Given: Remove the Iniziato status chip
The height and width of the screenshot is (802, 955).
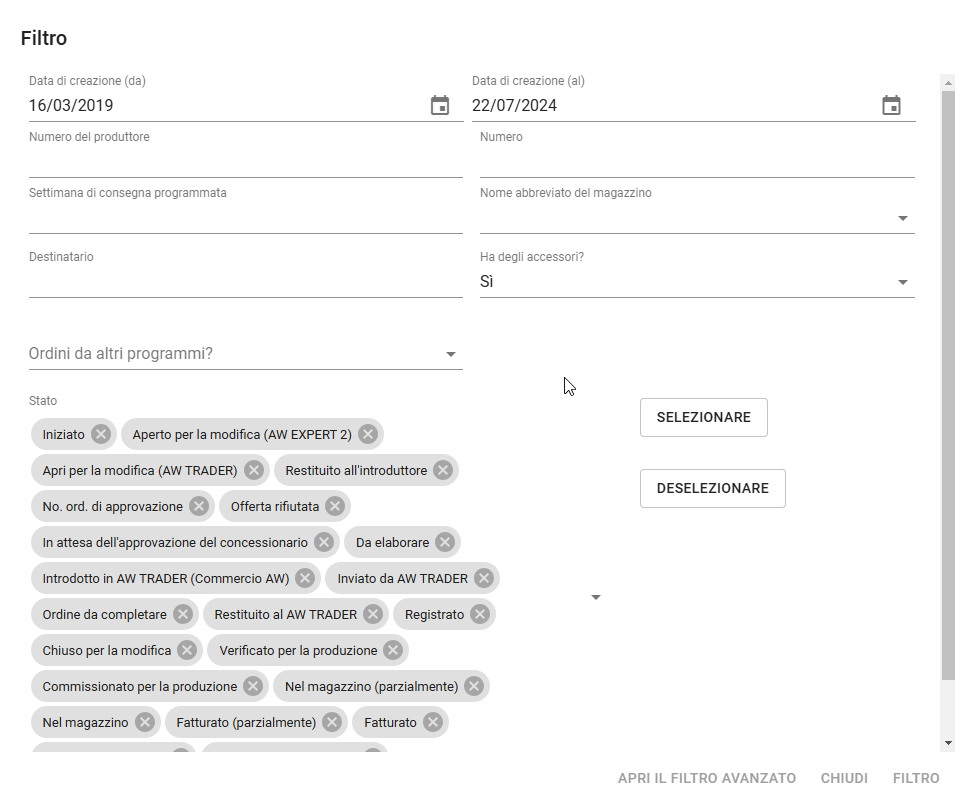Looking at the screenshot, I should 101,434.
